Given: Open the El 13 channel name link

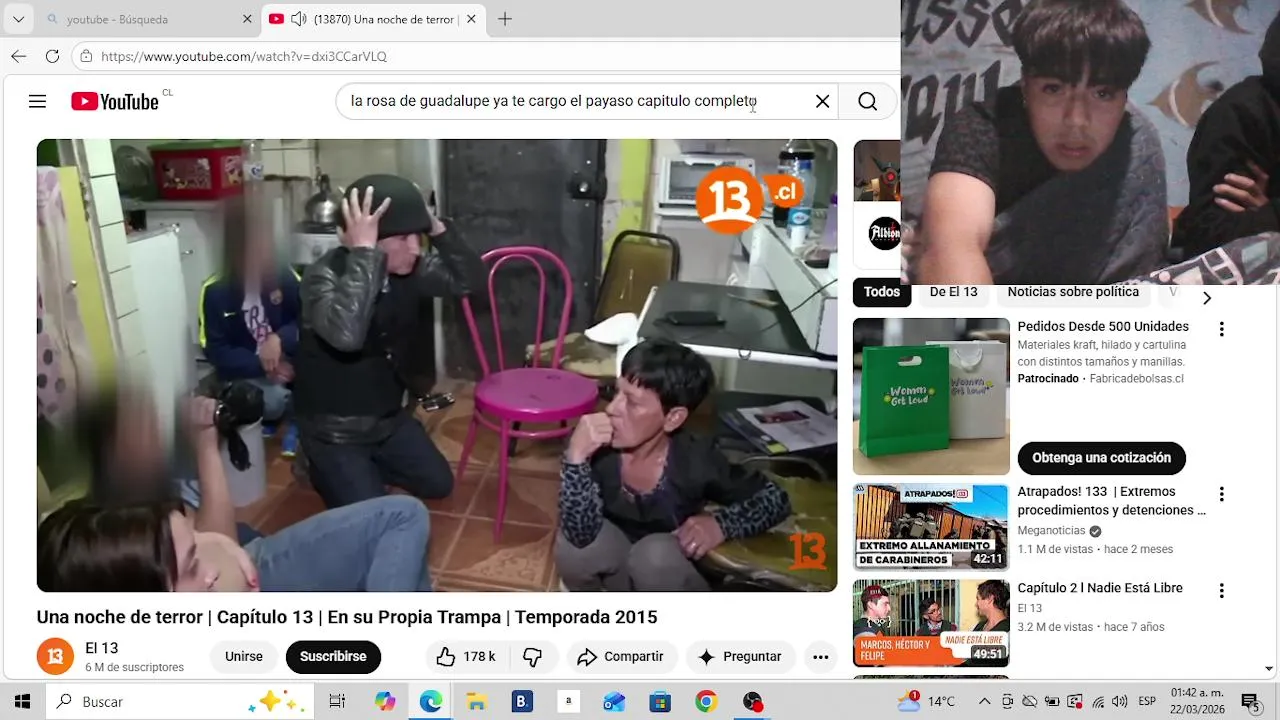Looking at the screenshot, I should coord(102,648).
